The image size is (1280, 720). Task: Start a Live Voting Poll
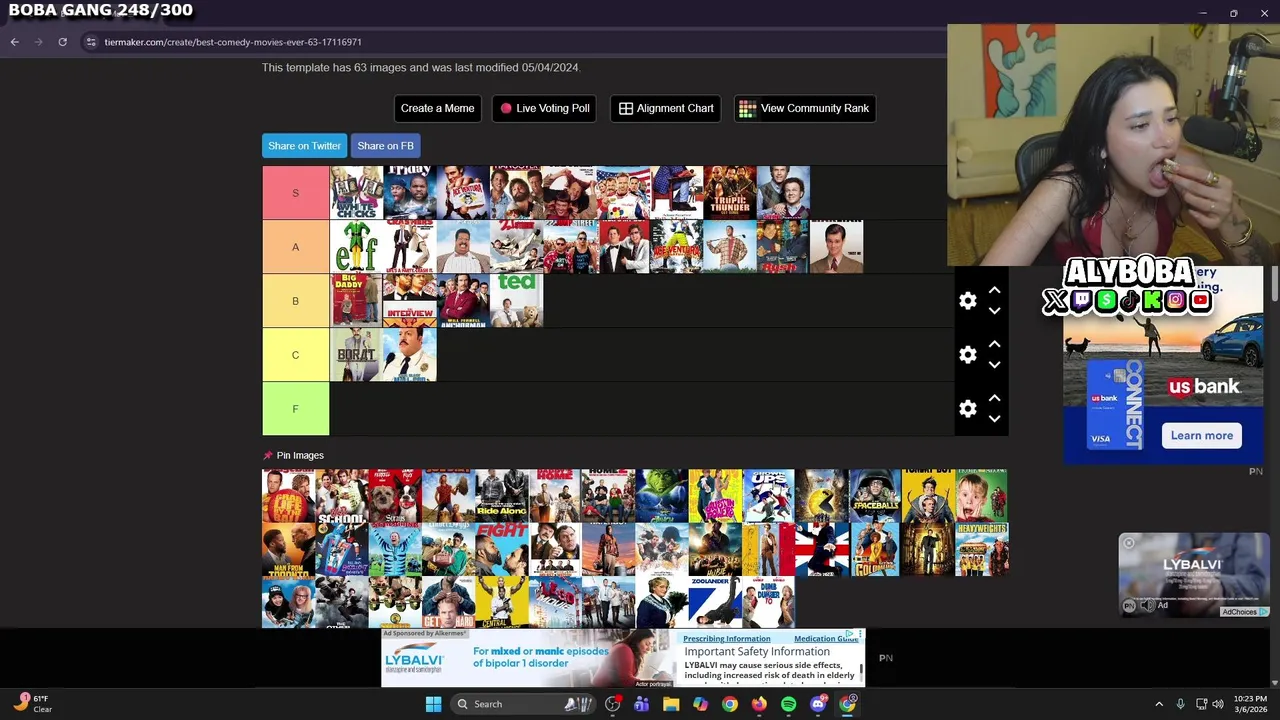point(544,108)
